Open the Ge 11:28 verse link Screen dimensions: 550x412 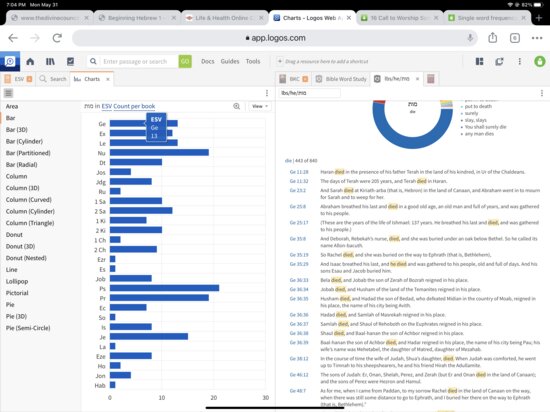299,172
